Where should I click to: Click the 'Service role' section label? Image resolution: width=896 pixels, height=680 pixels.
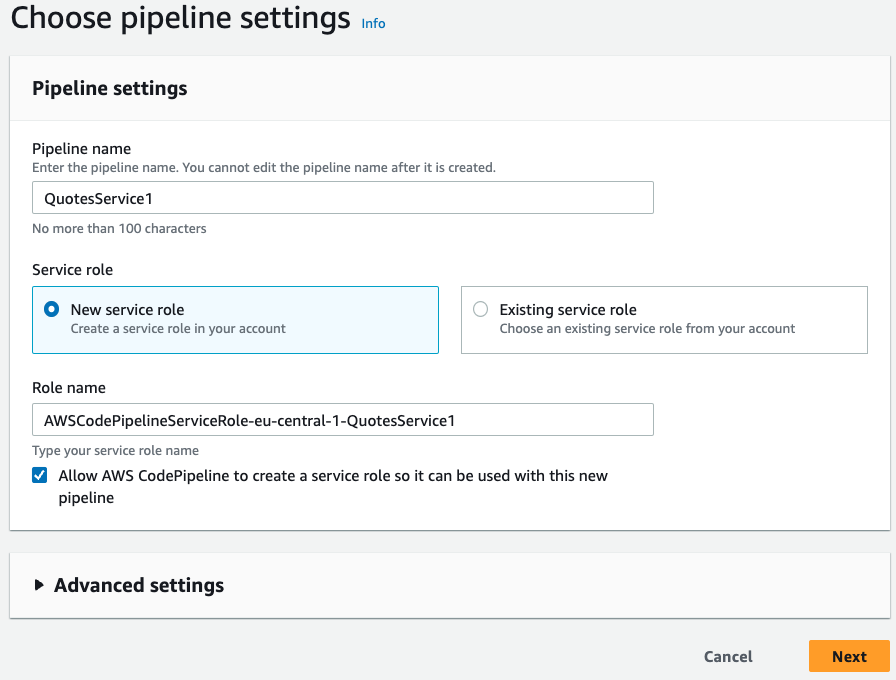(73, 270)
